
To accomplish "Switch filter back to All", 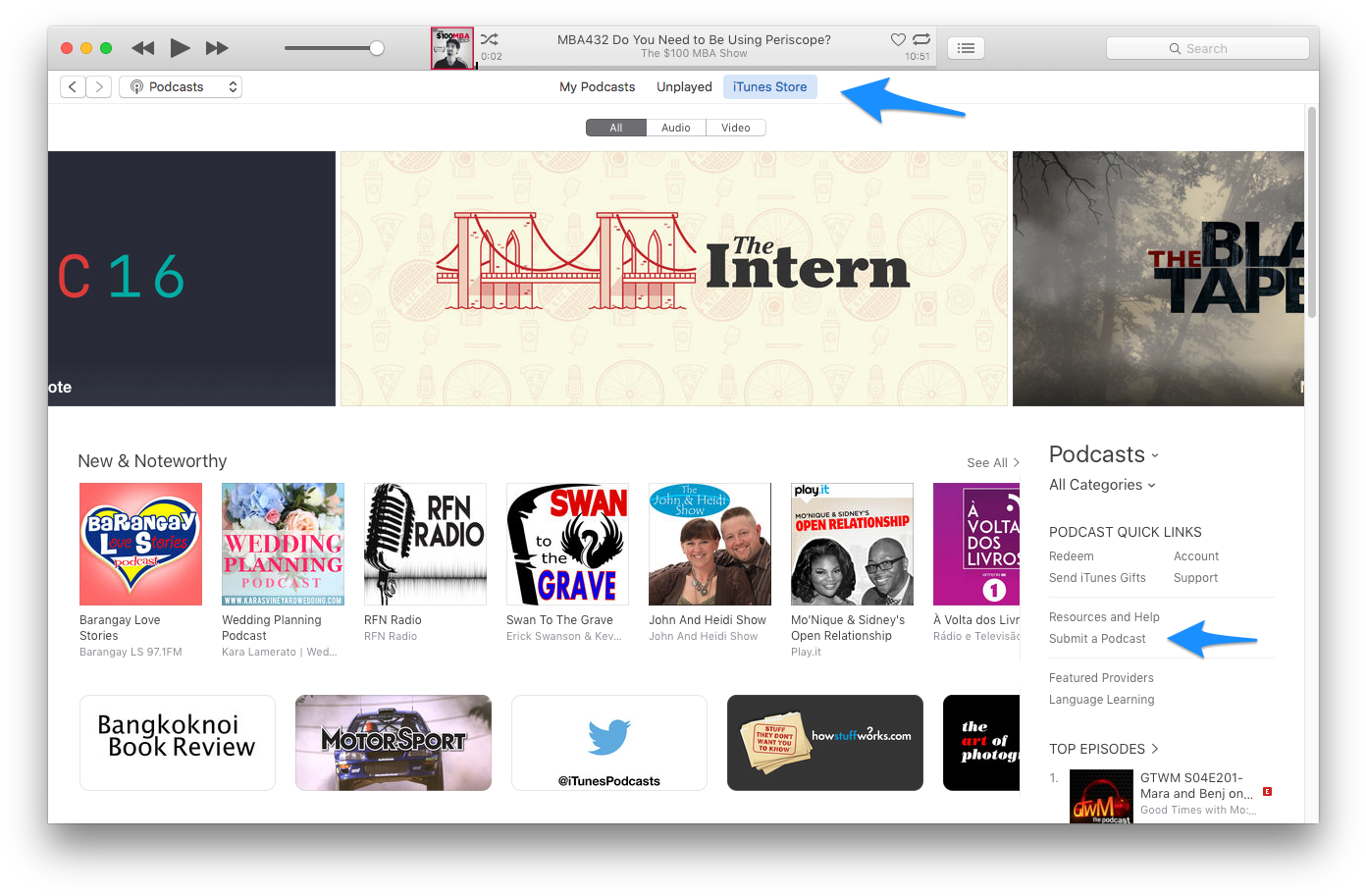I will [615, 127].
